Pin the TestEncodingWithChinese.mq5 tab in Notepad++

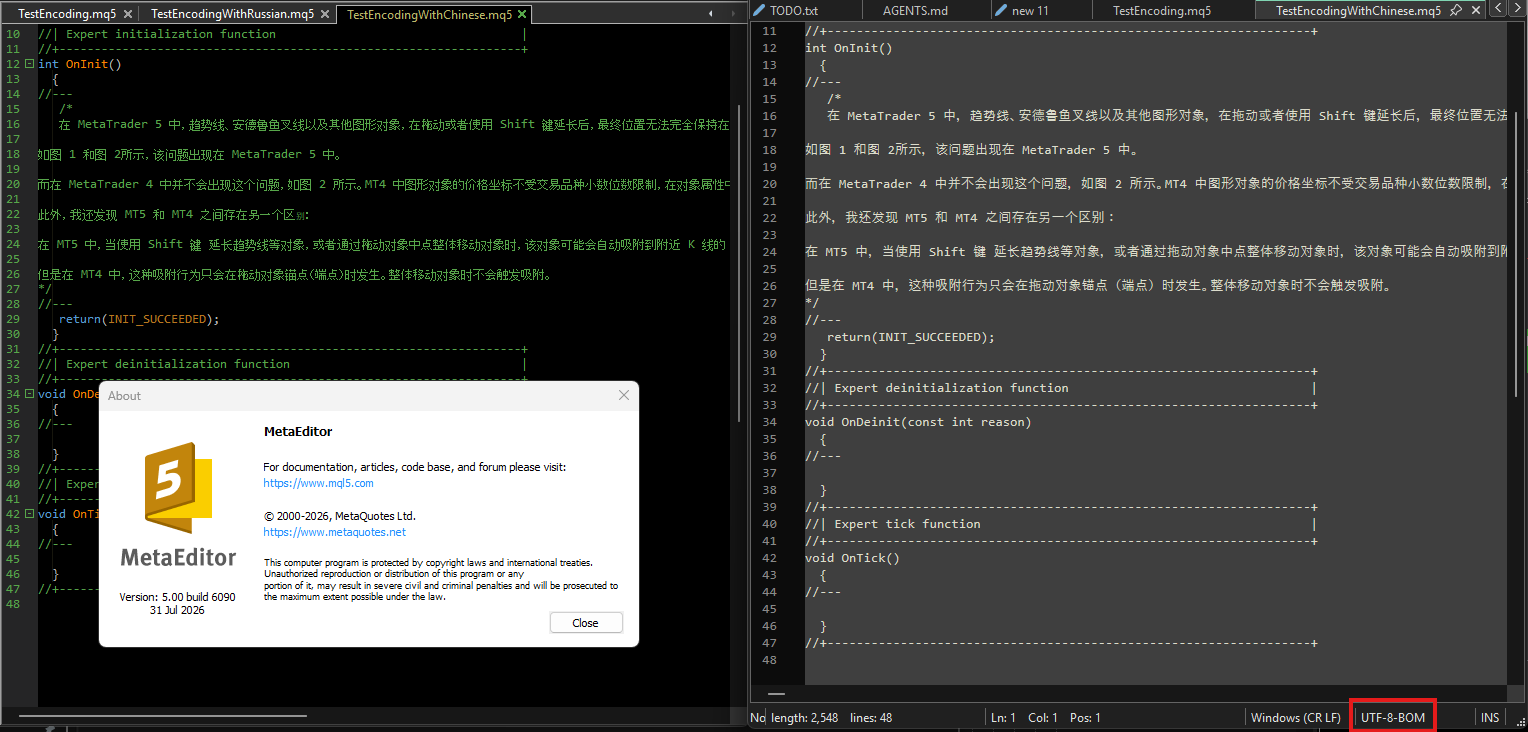1456,10
